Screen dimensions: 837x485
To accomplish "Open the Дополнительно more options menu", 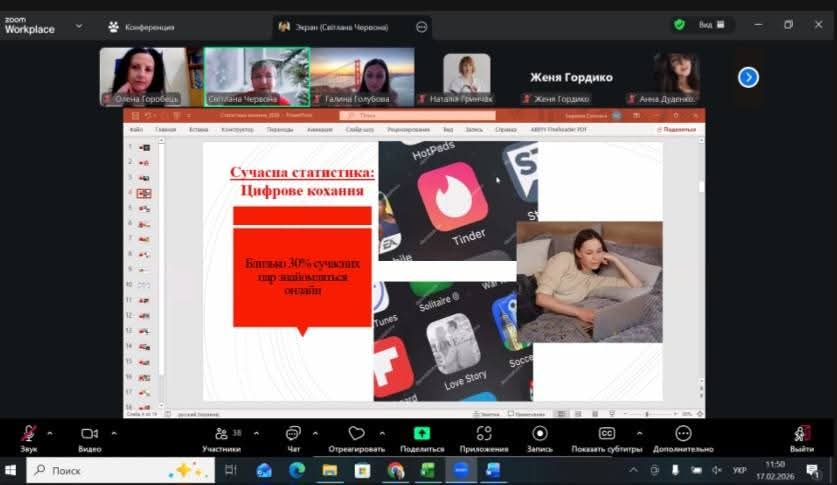I will click(x=683, y=434).
